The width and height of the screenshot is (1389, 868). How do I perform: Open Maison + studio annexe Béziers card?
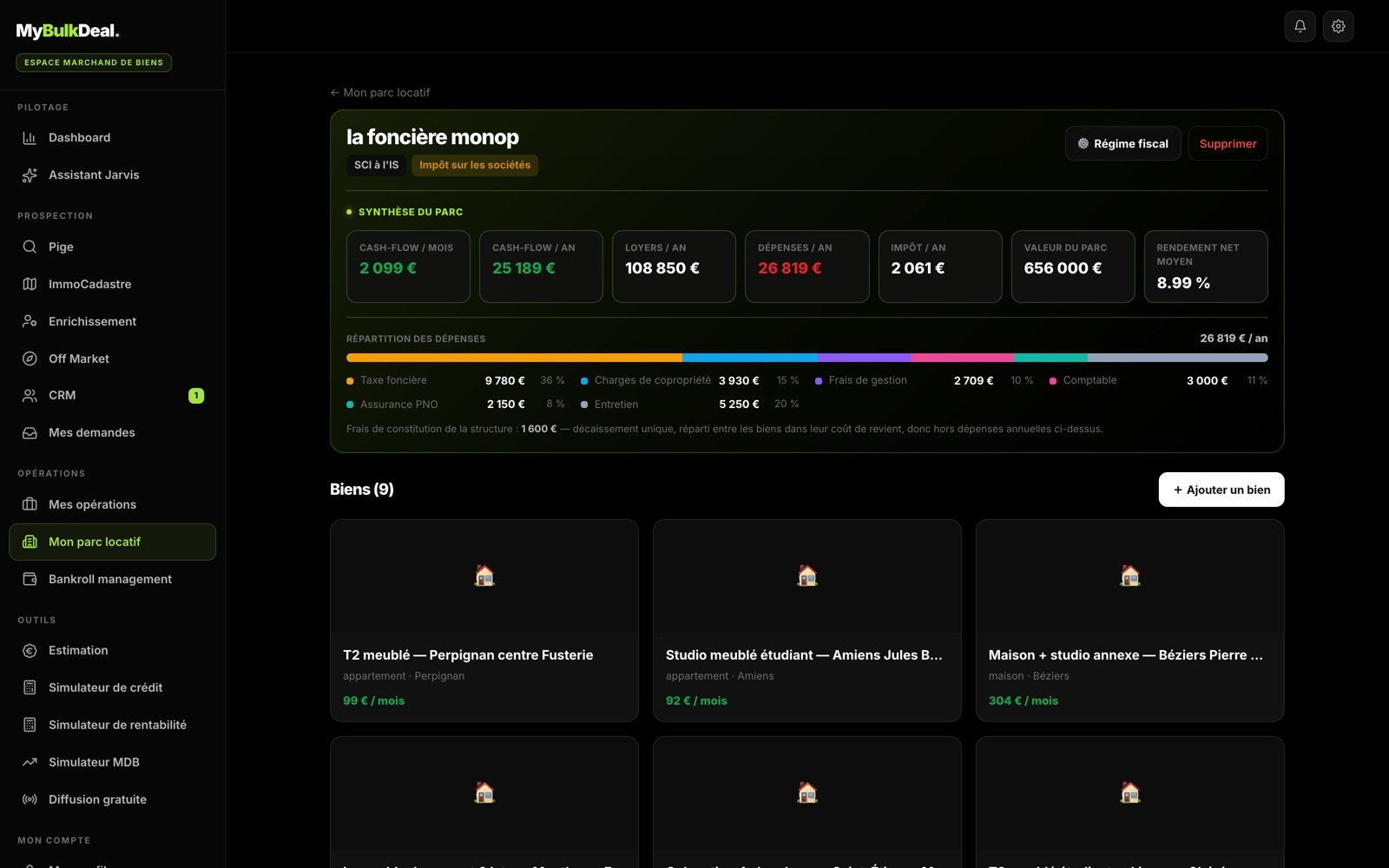(1130, 621)
